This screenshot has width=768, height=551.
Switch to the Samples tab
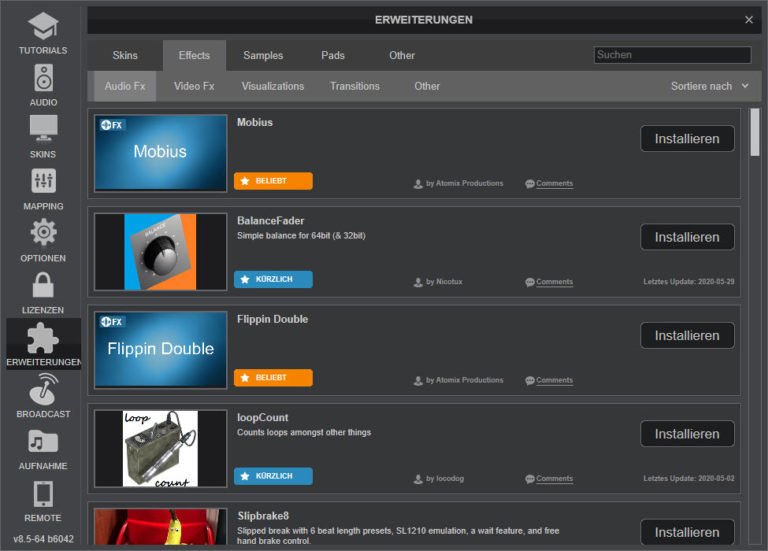pos(263,55)
